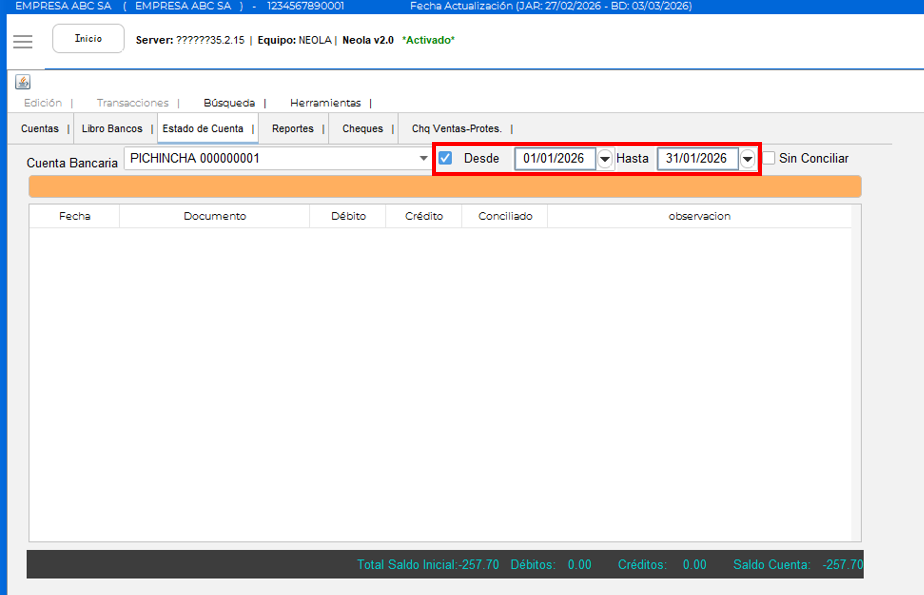Click the Hasta date input field
The width and height of the screenshot is (924, 595).
click(696, 159)
